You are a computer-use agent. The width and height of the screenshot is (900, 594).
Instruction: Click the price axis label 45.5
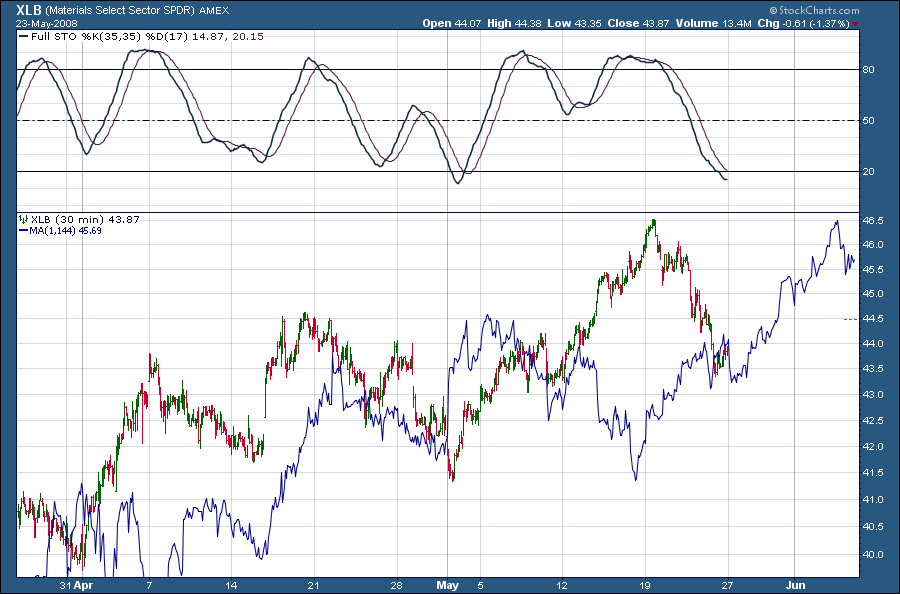point(872,269)
